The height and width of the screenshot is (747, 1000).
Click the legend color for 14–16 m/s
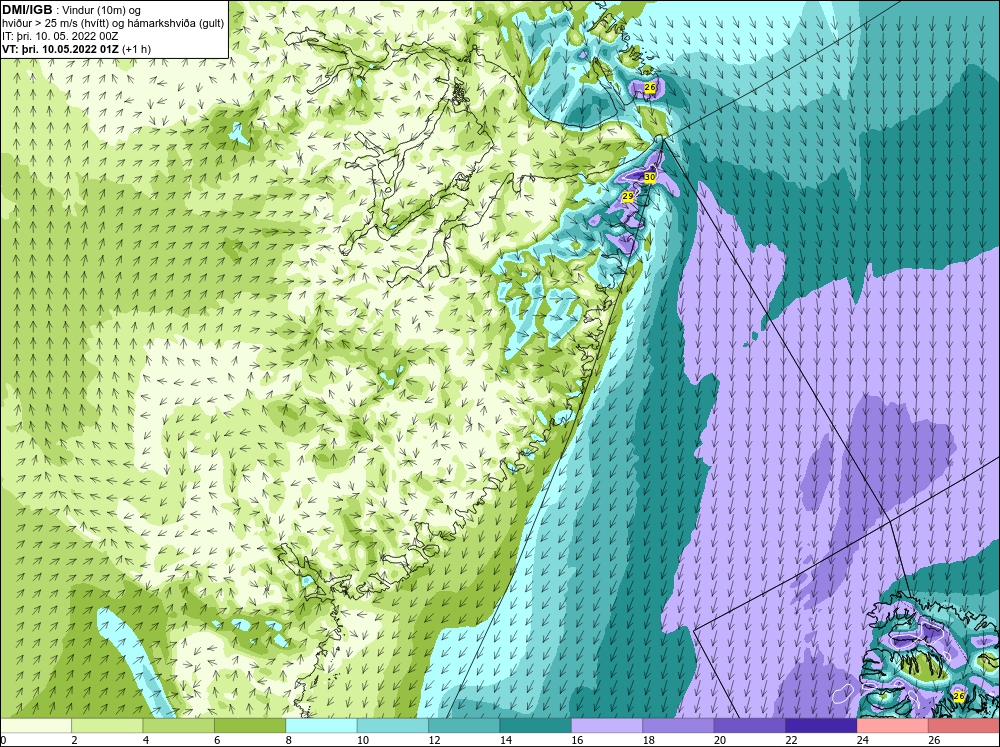coord(536,726)
